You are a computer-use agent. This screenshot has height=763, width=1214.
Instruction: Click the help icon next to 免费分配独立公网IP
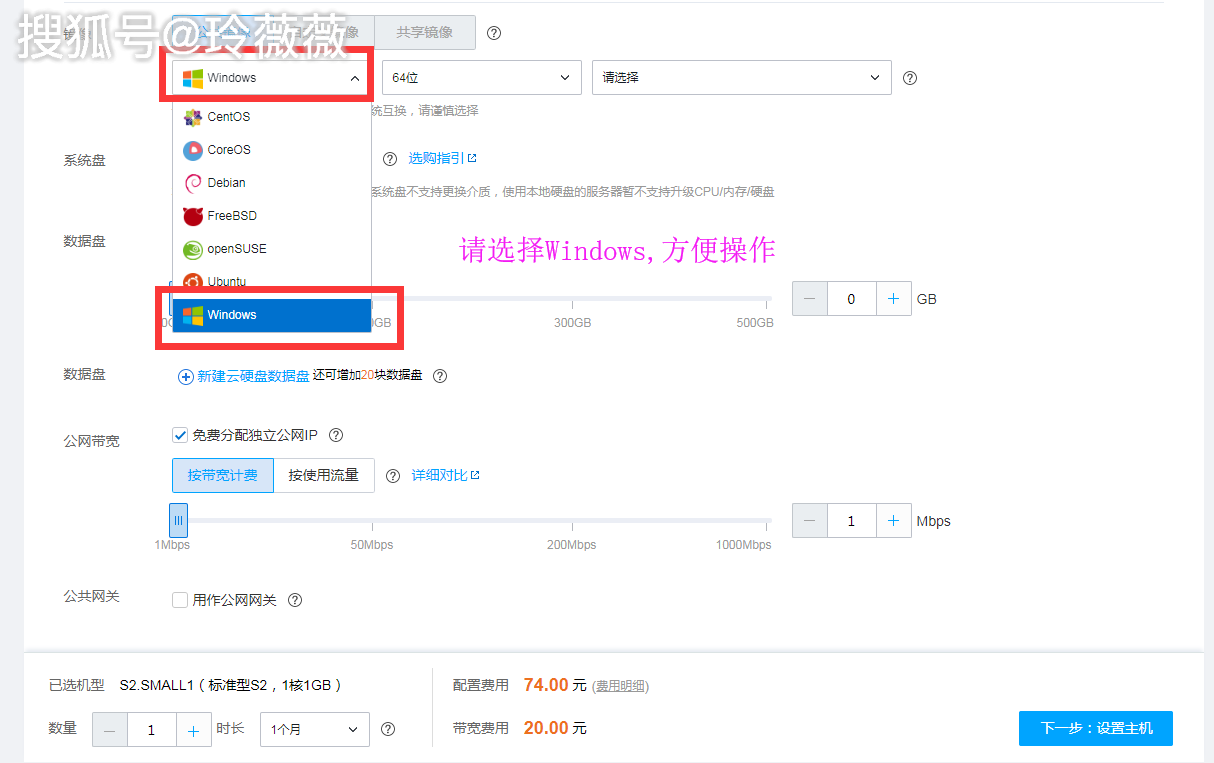(335, 434)
